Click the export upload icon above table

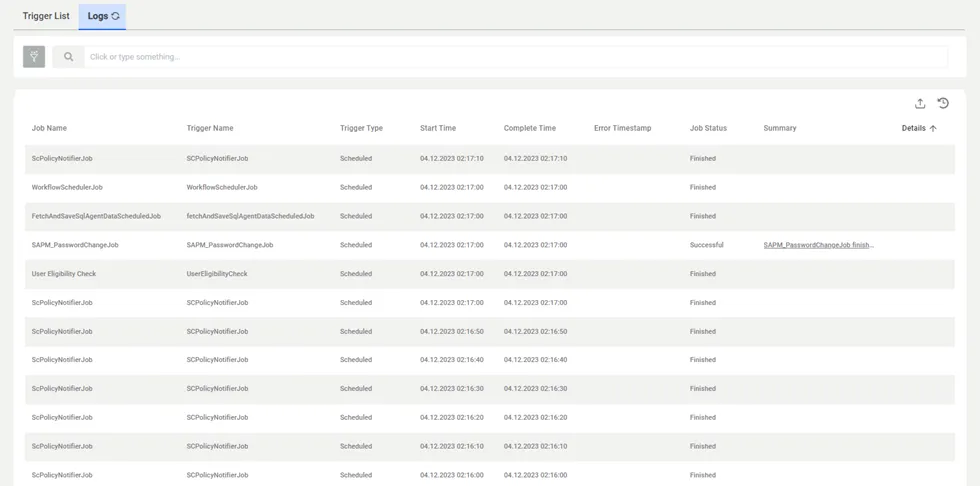pyautogui.click(x=920, y=104)
